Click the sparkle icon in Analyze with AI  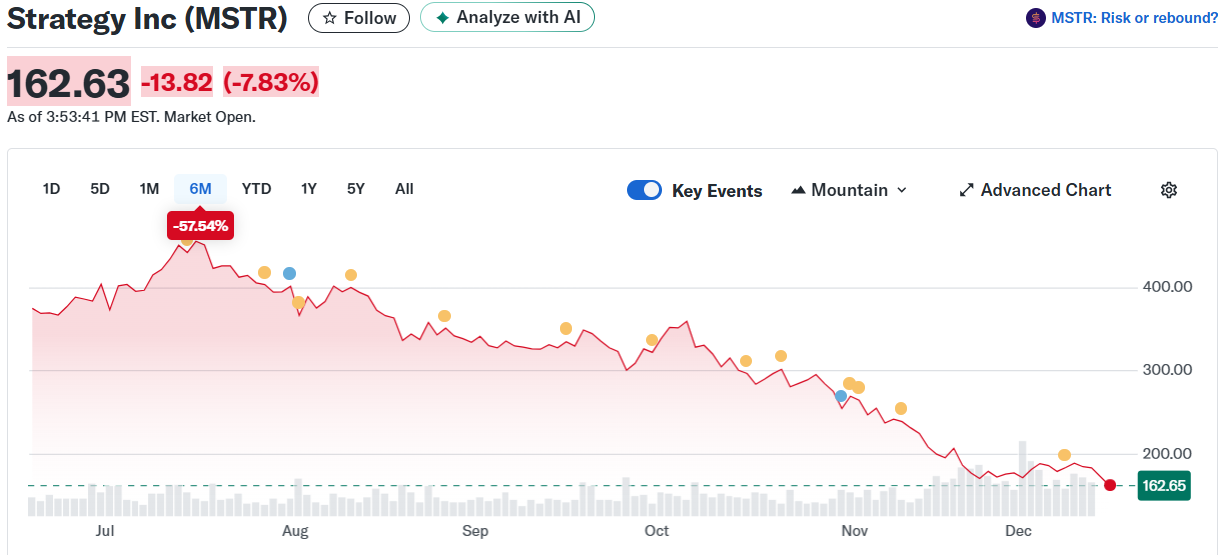click(x=442, y=18)
